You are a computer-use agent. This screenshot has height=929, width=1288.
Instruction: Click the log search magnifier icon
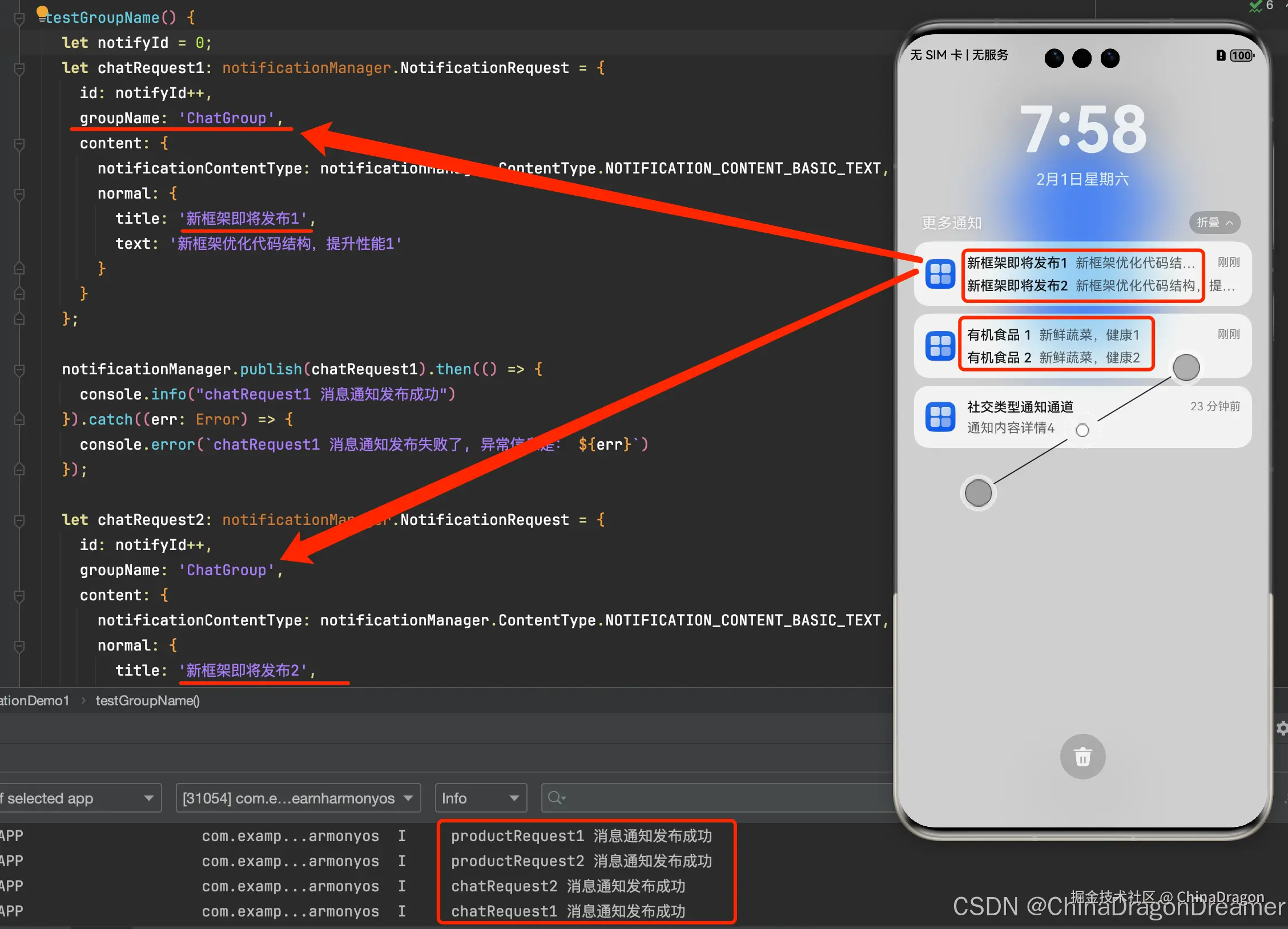(556, 798)
